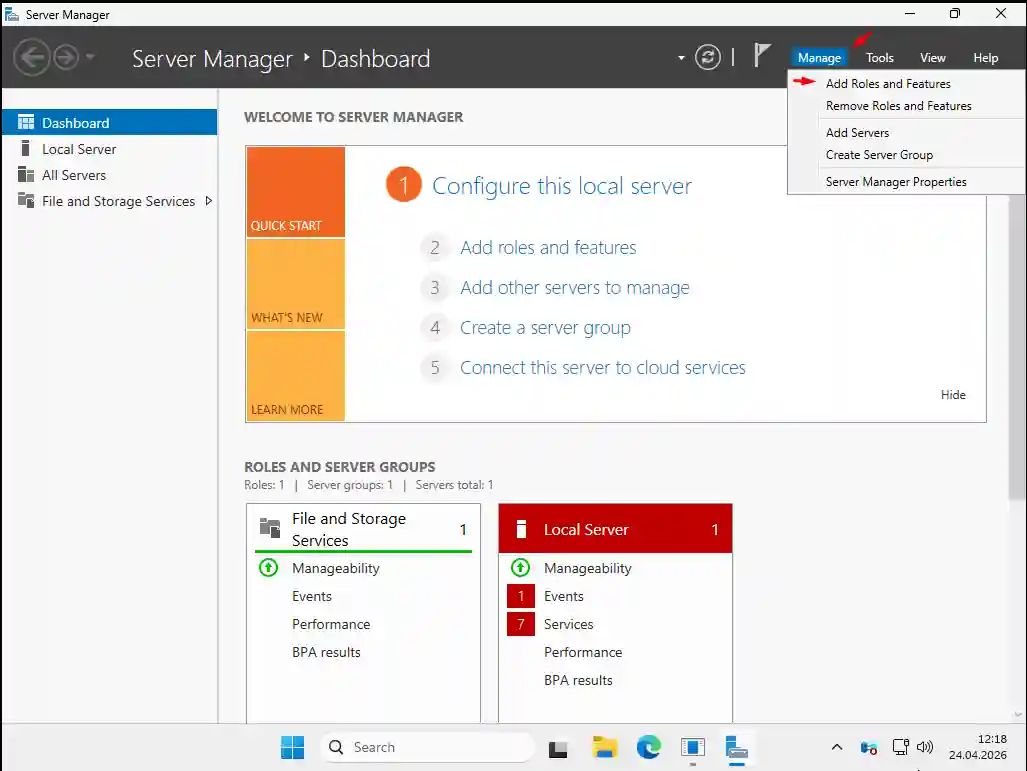Click Local Server icon in sidebar
The image size is (1027, 771).
click(26, 148)
